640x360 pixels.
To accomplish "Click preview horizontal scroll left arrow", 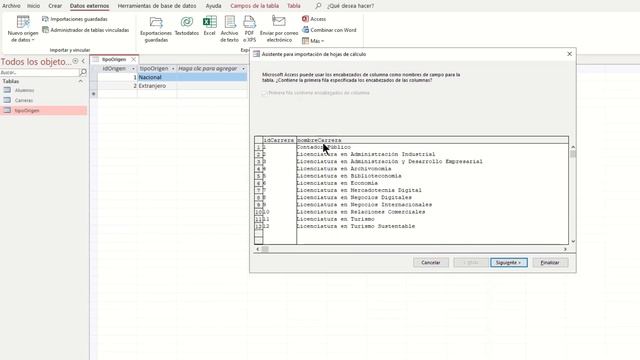I will [258, 249].
